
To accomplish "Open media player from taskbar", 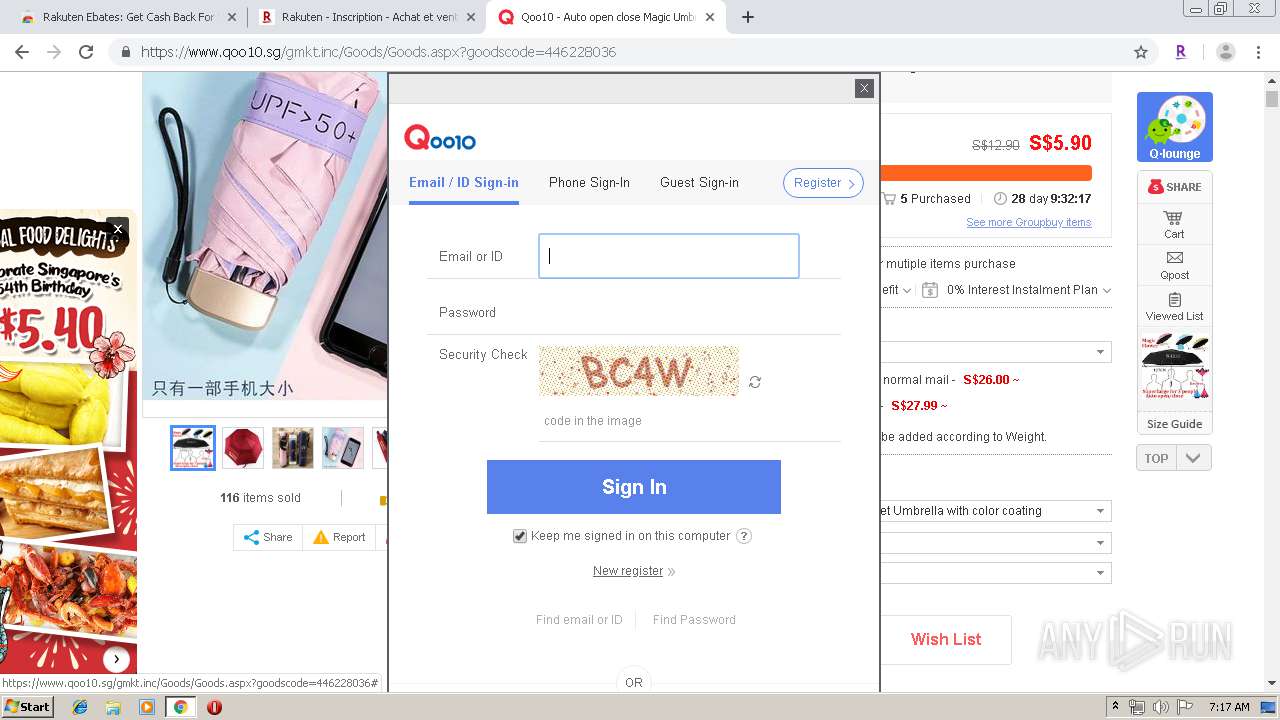I will coord(147,707).
